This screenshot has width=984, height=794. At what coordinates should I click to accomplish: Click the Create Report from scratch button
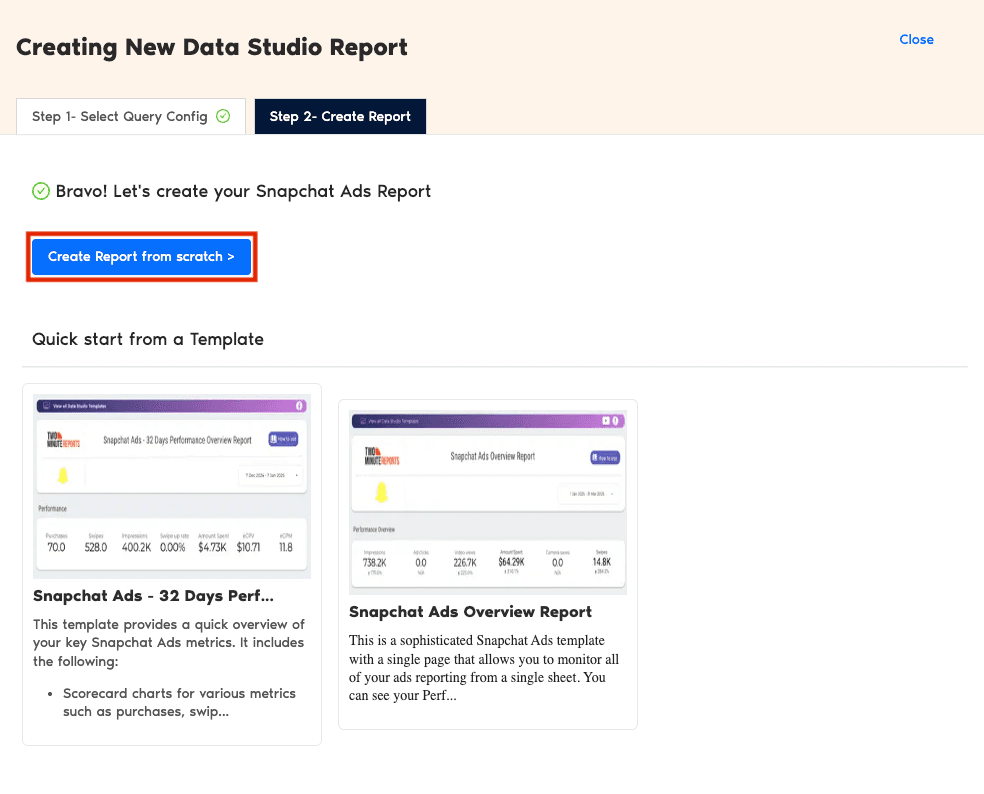pyautogui.click(x=141, y=257)
